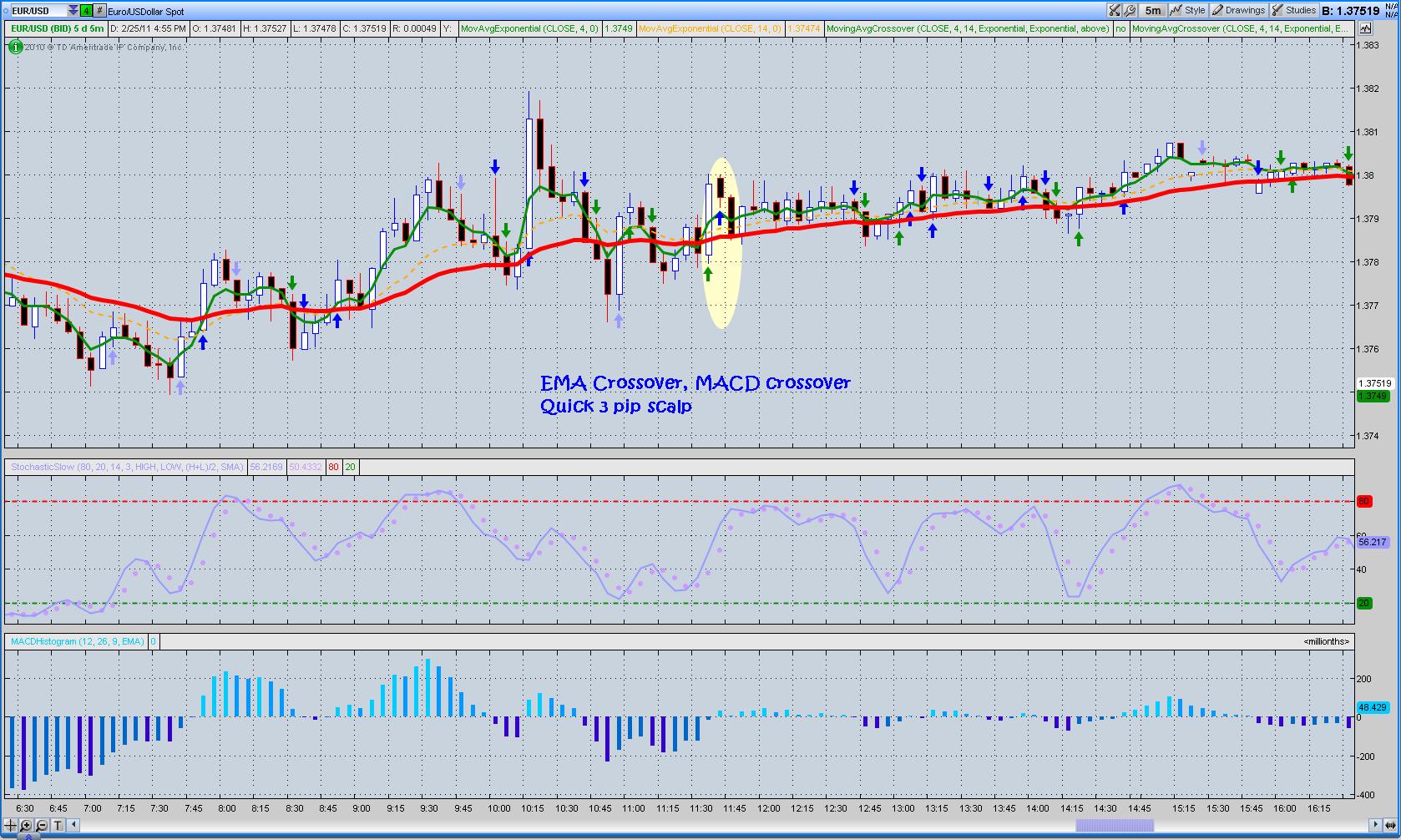Click the zoom in magnifier icon
Image resolution: width=1401 pixels, height=840 pixels.
click(x=27, y=826)
